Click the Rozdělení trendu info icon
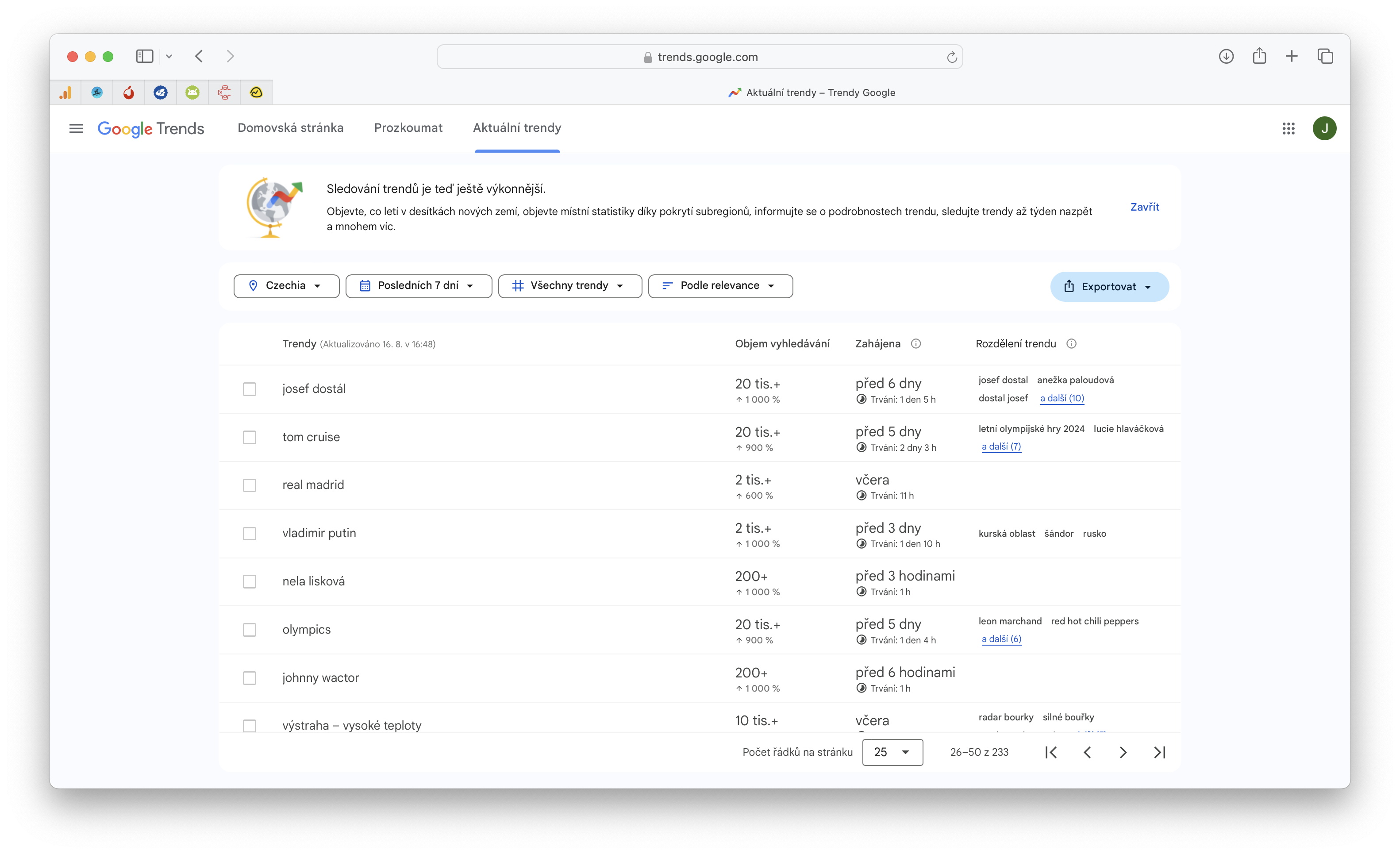 1071,344
